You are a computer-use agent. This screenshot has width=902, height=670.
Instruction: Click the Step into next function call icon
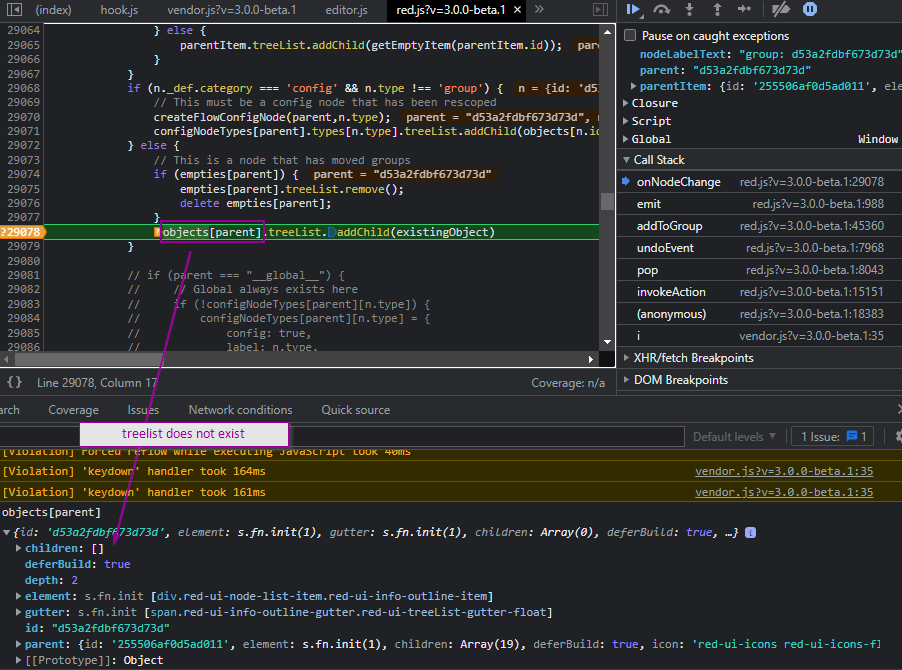click(689, 10)
